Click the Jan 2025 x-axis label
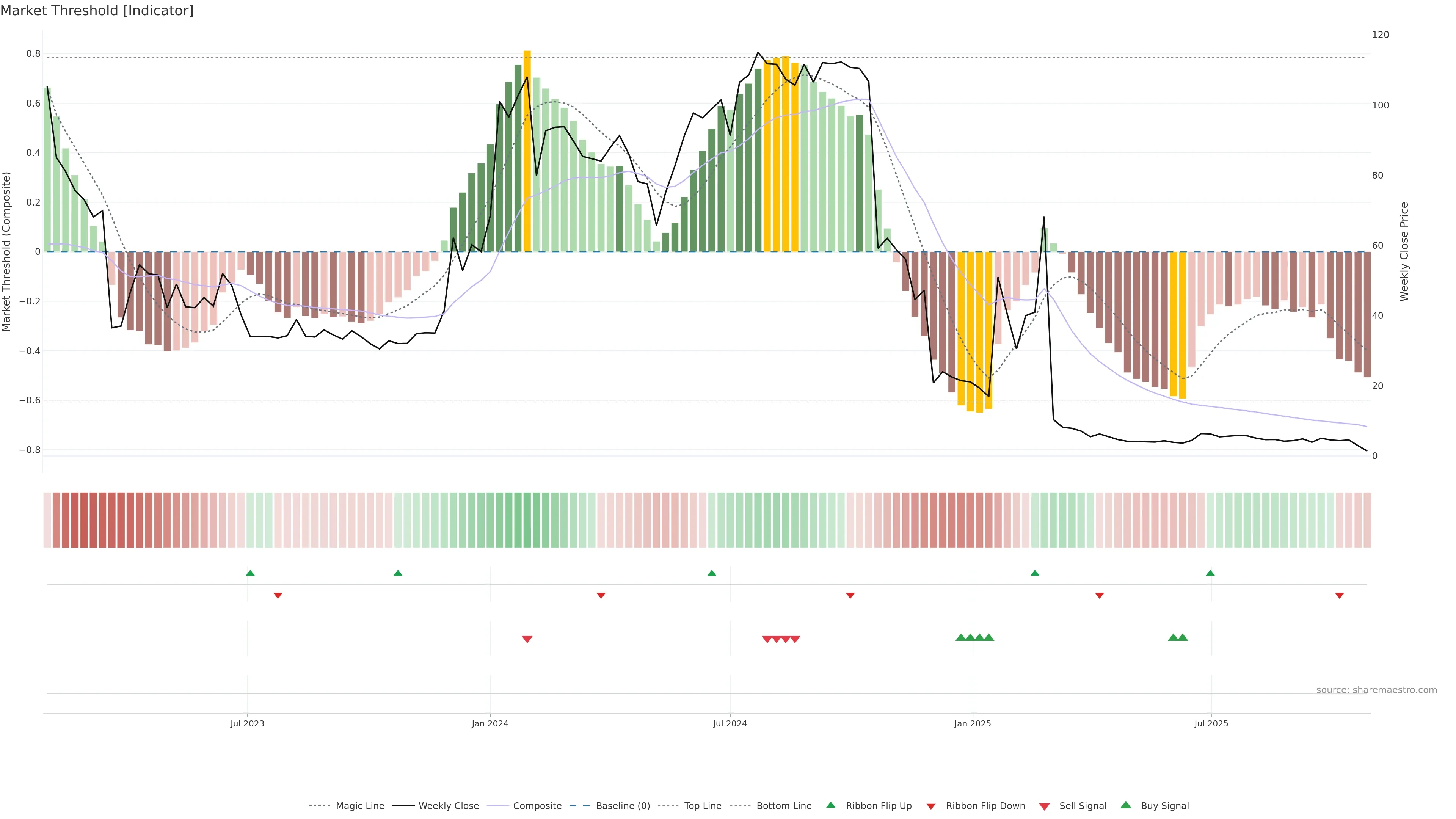The height and width of the screenshot is (819, 1456). 972,723
